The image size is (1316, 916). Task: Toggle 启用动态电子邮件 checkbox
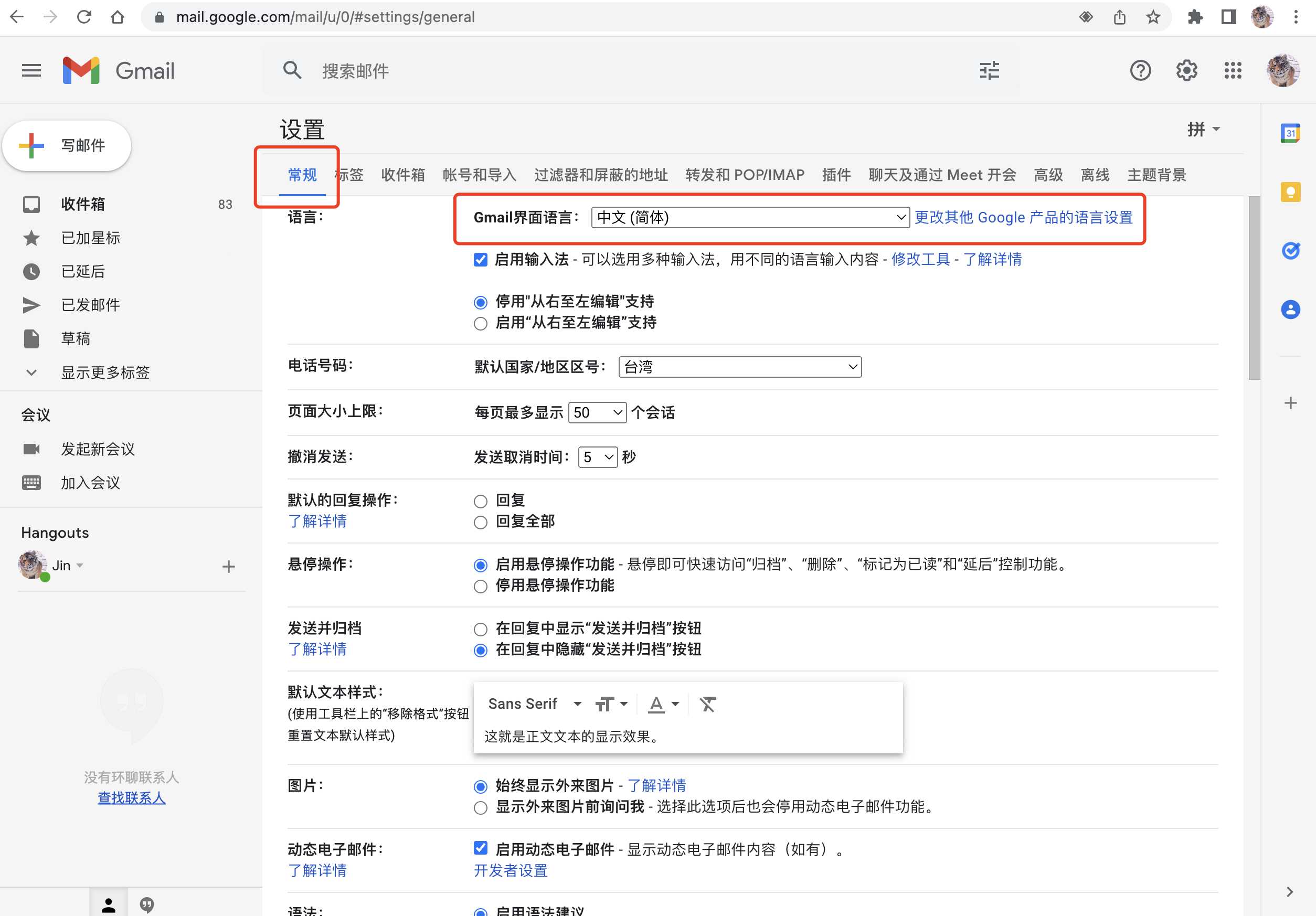click(480, 848)
